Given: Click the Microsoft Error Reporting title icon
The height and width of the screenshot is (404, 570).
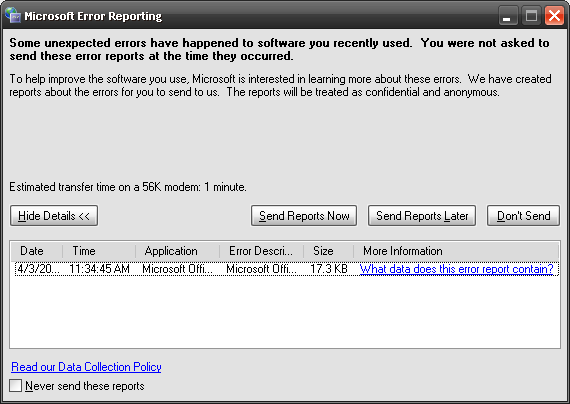Looking at the screenshot, I should click(13, 15).
